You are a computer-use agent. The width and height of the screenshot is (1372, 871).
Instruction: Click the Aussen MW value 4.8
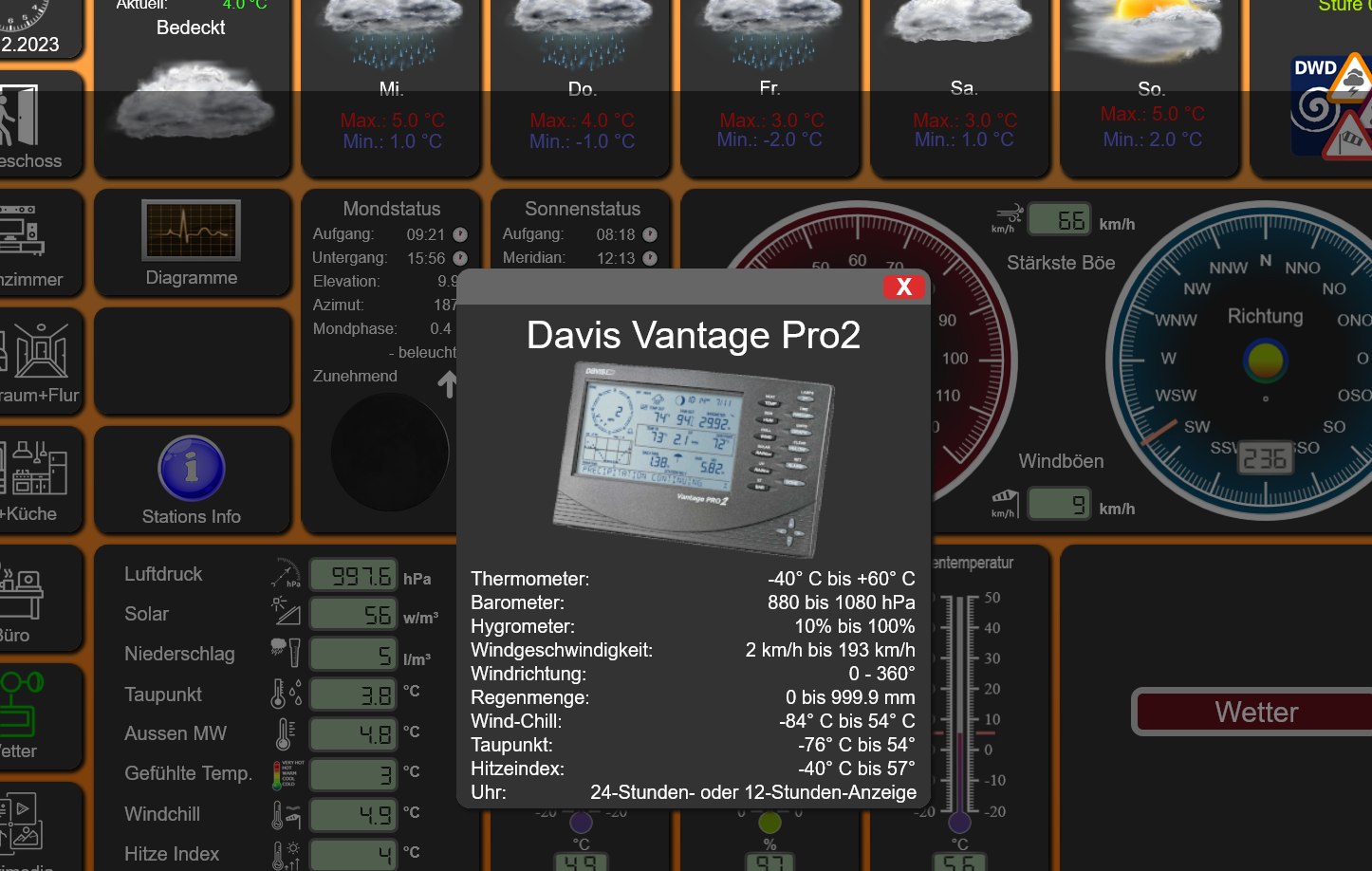click(x=353, y=734)
